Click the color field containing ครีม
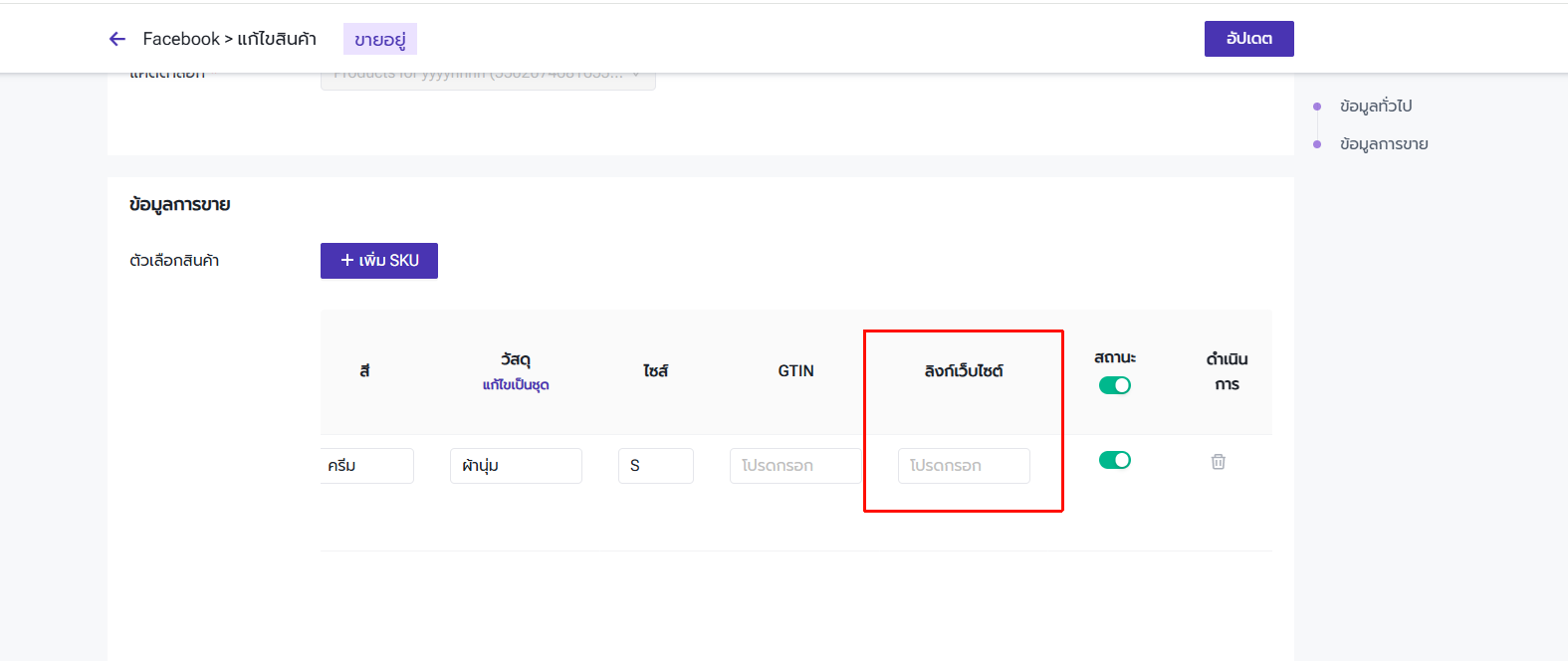The height and width of the screenshot is (661, 1568). [x=366, y=466]
